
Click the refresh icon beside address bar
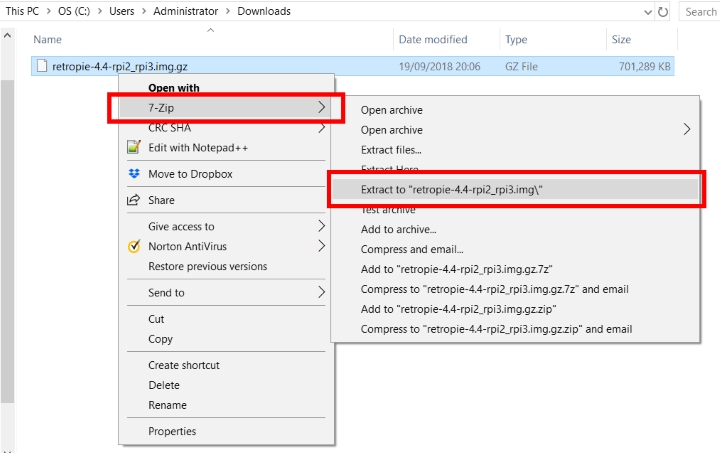click(x=663, y=11)
